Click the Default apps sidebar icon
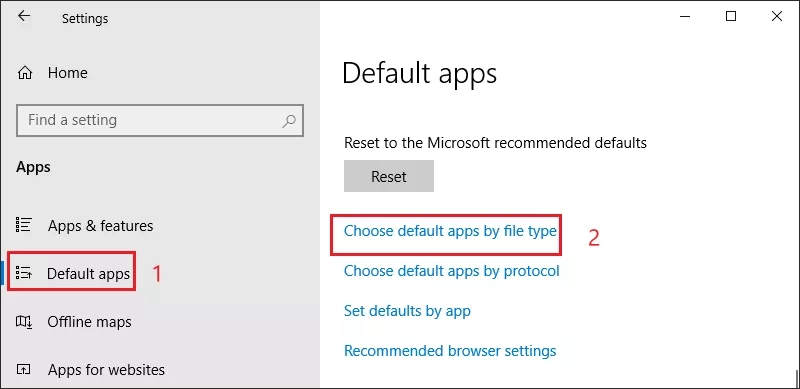The height and width of the screenshot is (389, 800). coord(24,274)
